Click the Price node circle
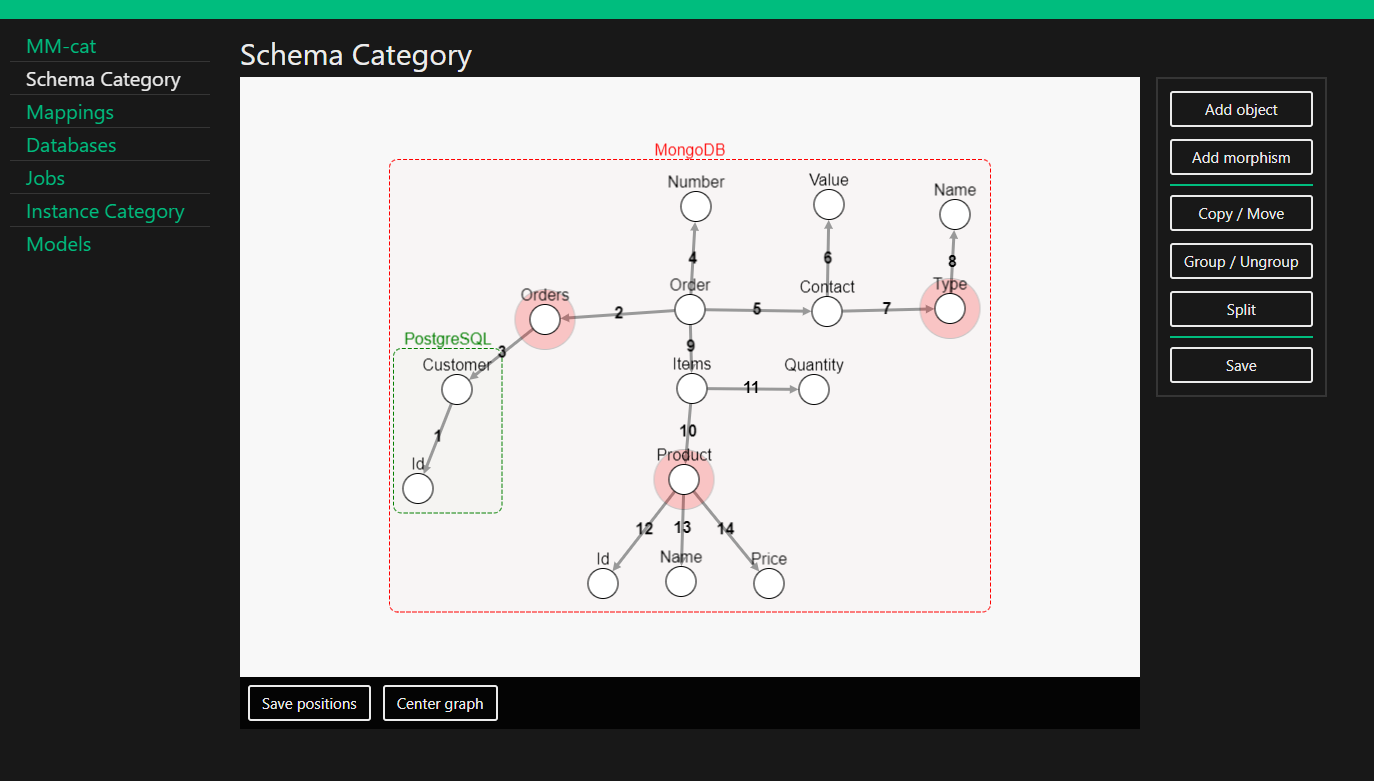Viewport: 1374px width, 781px height. (x=769, y=583)
